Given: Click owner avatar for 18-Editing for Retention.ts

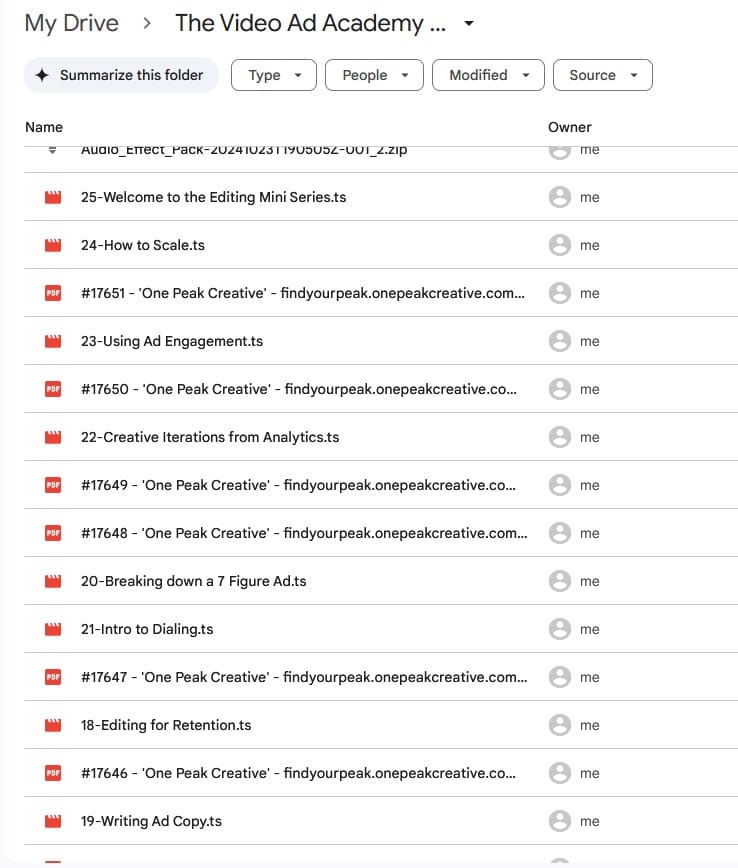Looking at the screenshot, I should pyautogui.click(x=560, y=725).
